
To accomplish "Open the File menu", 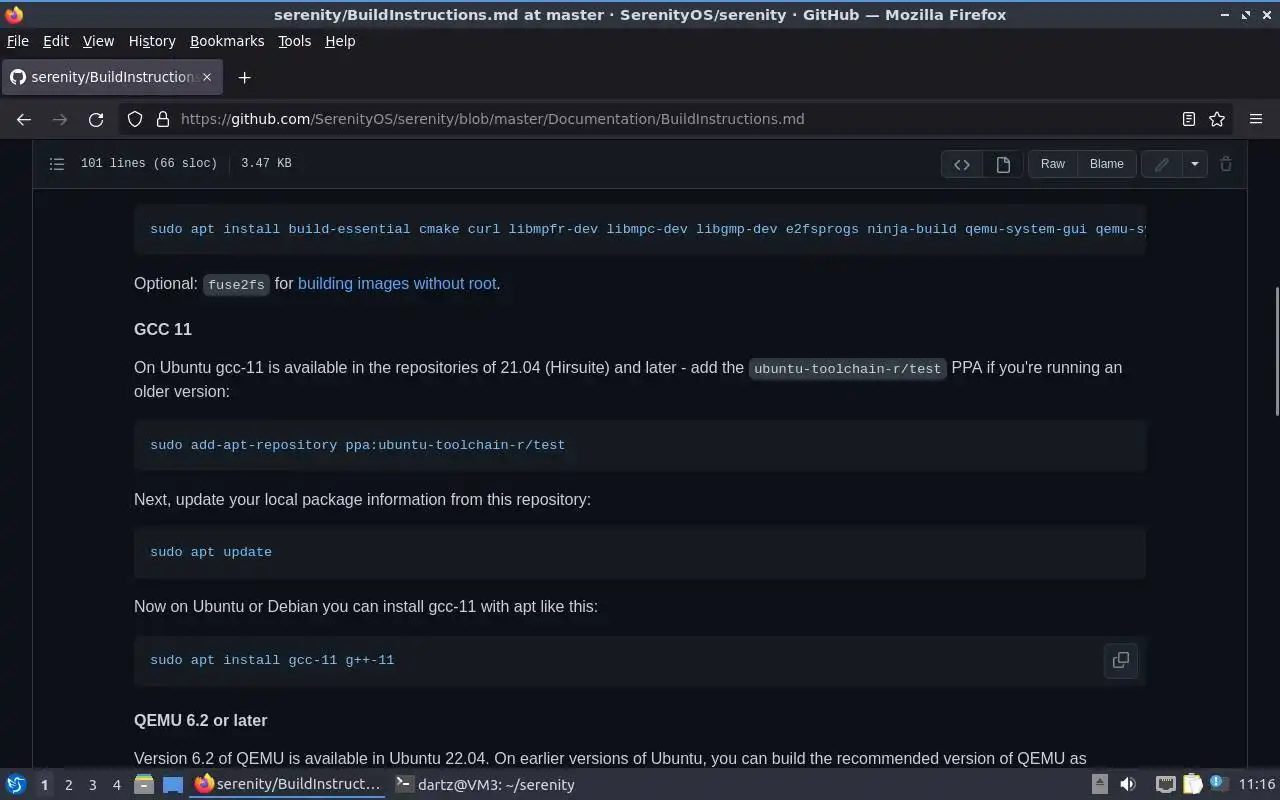I will (x=18, y=41).
